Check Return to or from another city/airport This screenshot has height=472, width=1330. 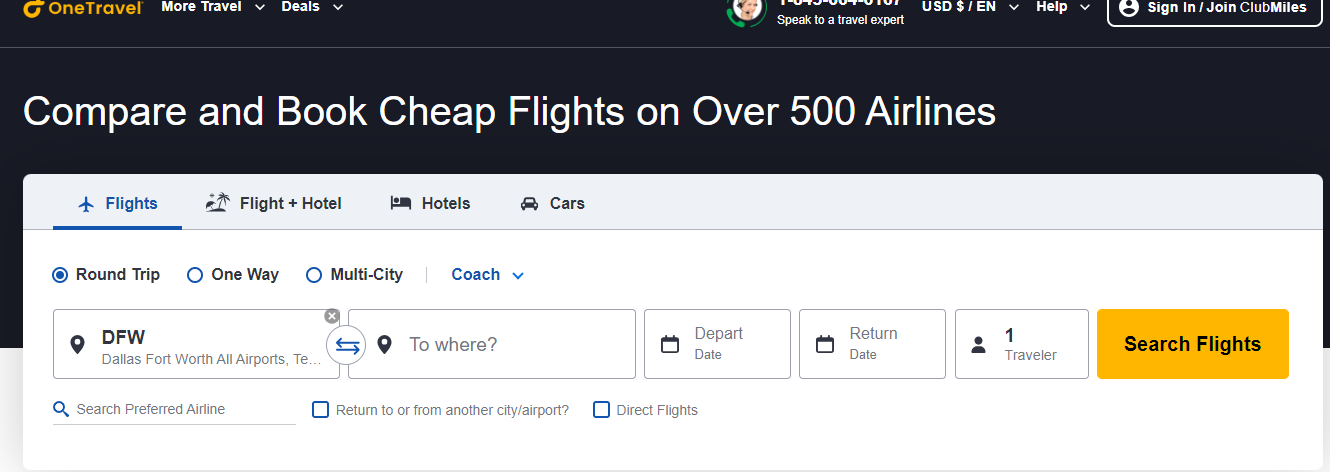pyautogui.click(x=321, y=409)
